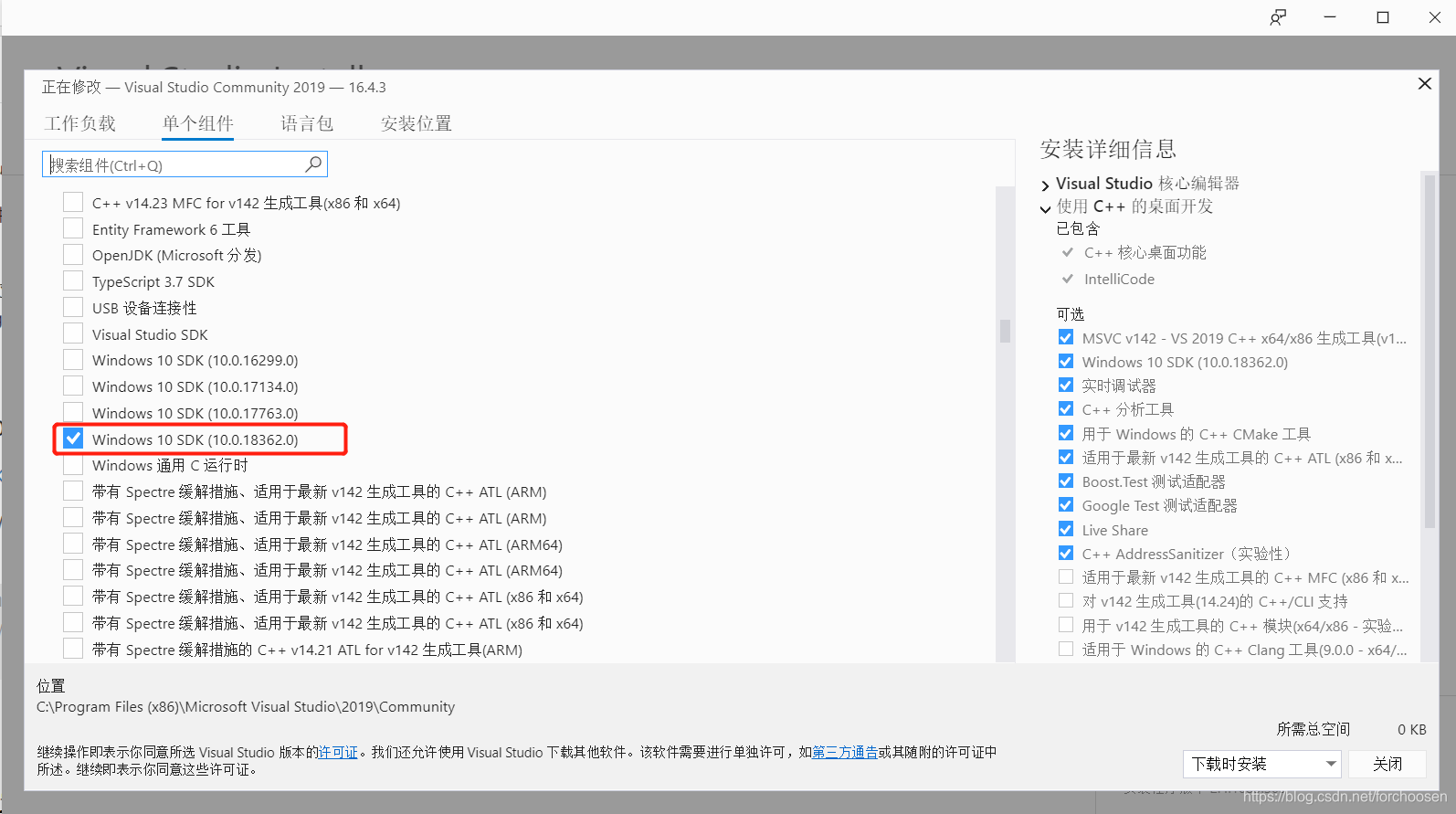Click the install path C:\Program Files (x86) text

(x=246, y=706)
